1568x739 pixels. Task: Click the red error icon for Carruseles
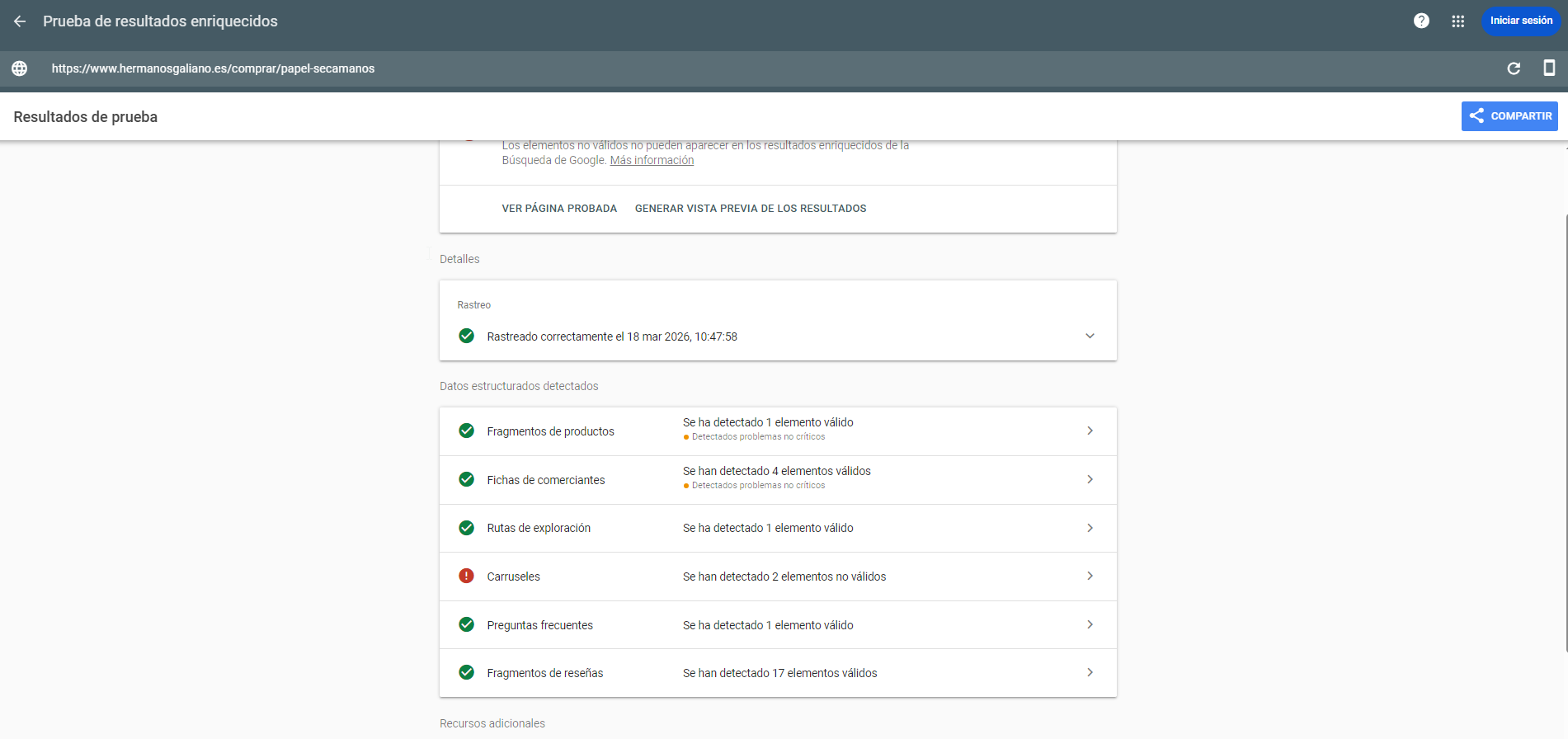pyautogui.click(x=466, y=577)
